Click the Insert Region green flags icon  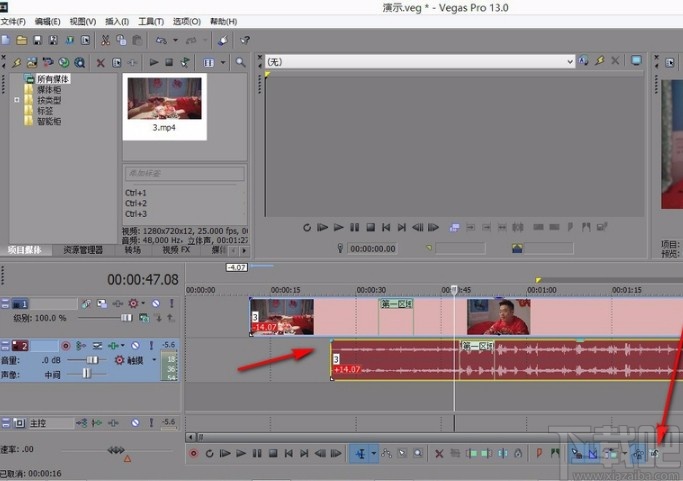tap(555, 453)
